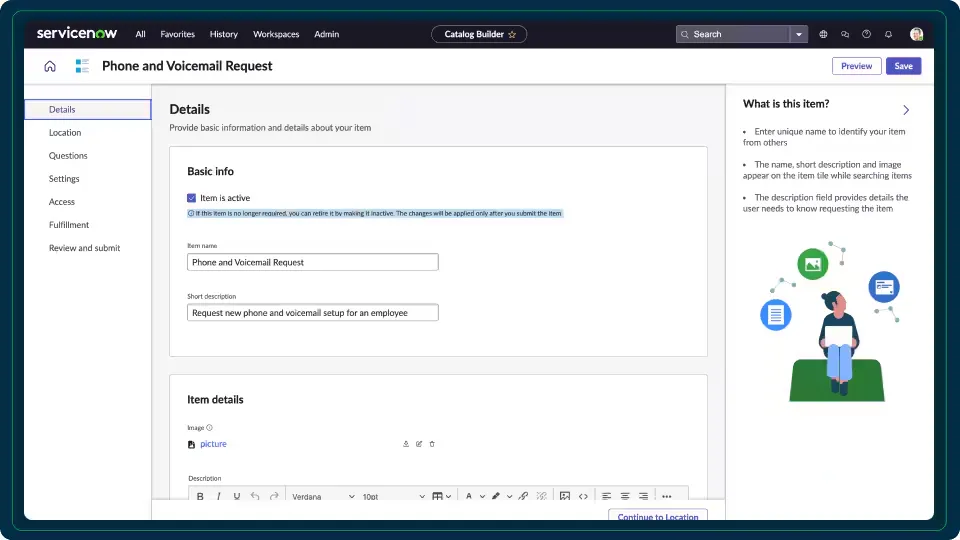The width and height of the screenshot is (960, 540).
Task: Insert an image into the Description
Action: click(565, 496)
